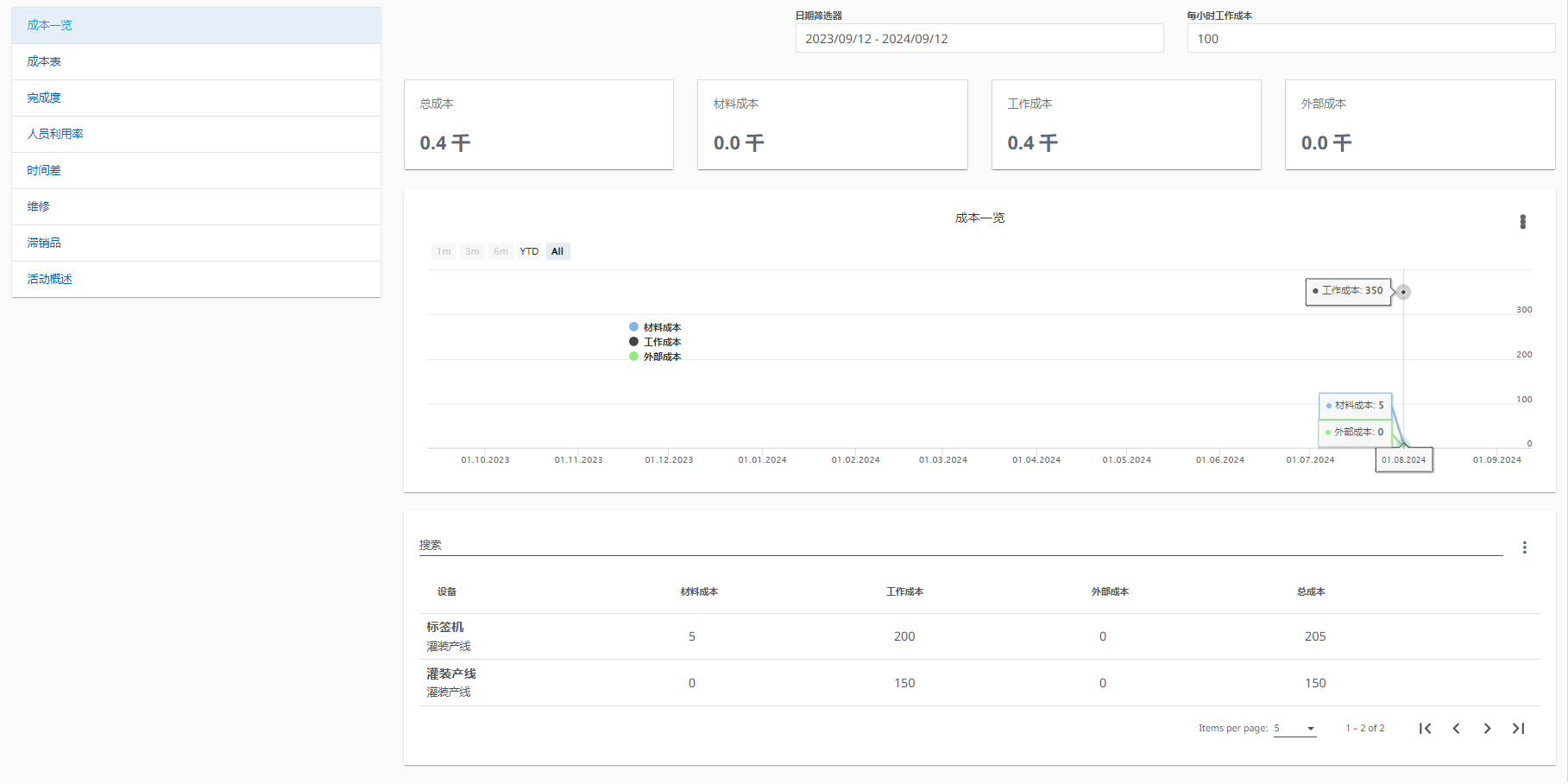This screenshot has height=784, width=1568.
Task: Open the chart's three-dot options menu
Action: pos(1522,222)
